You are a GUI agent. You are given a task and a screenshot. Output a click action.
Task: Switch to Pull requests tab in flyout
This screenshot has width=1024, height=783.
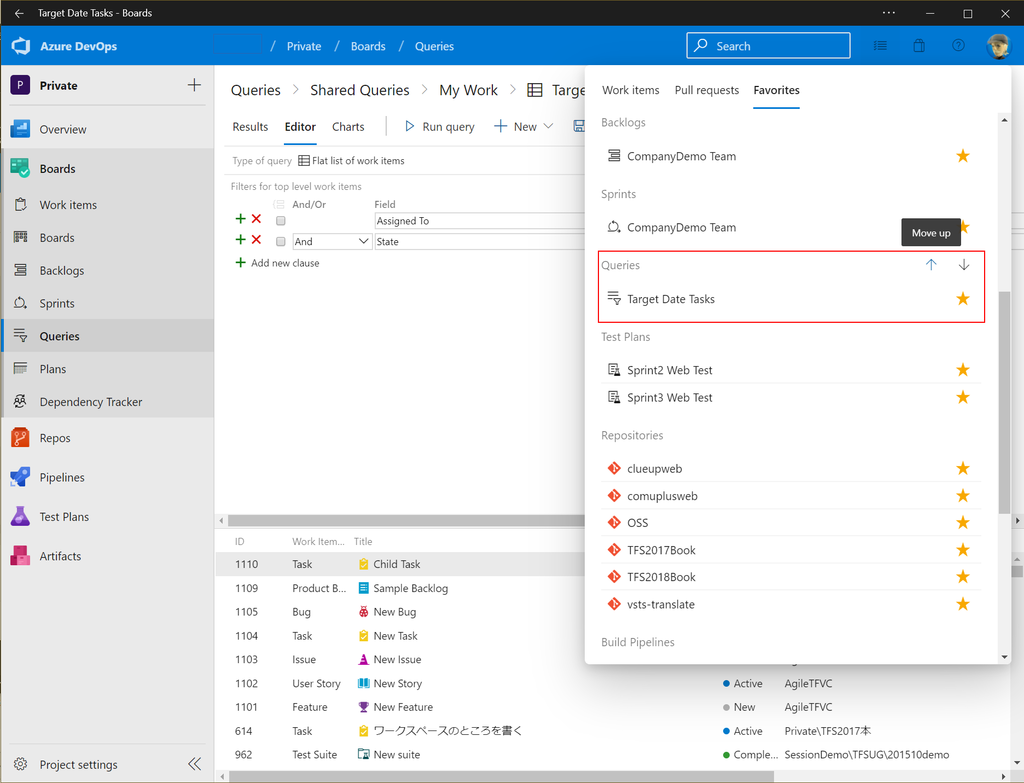point(707,90)
